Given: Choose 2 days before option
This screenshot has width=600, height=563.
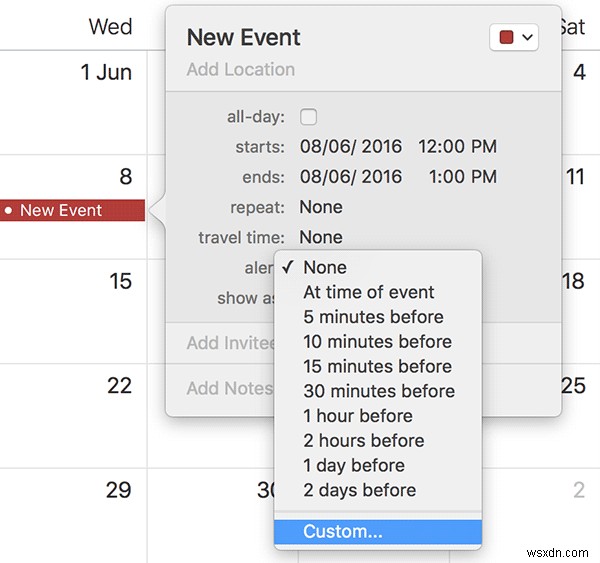Looking at the screenshot, I should pyautogui.click(x=359, y=490).
